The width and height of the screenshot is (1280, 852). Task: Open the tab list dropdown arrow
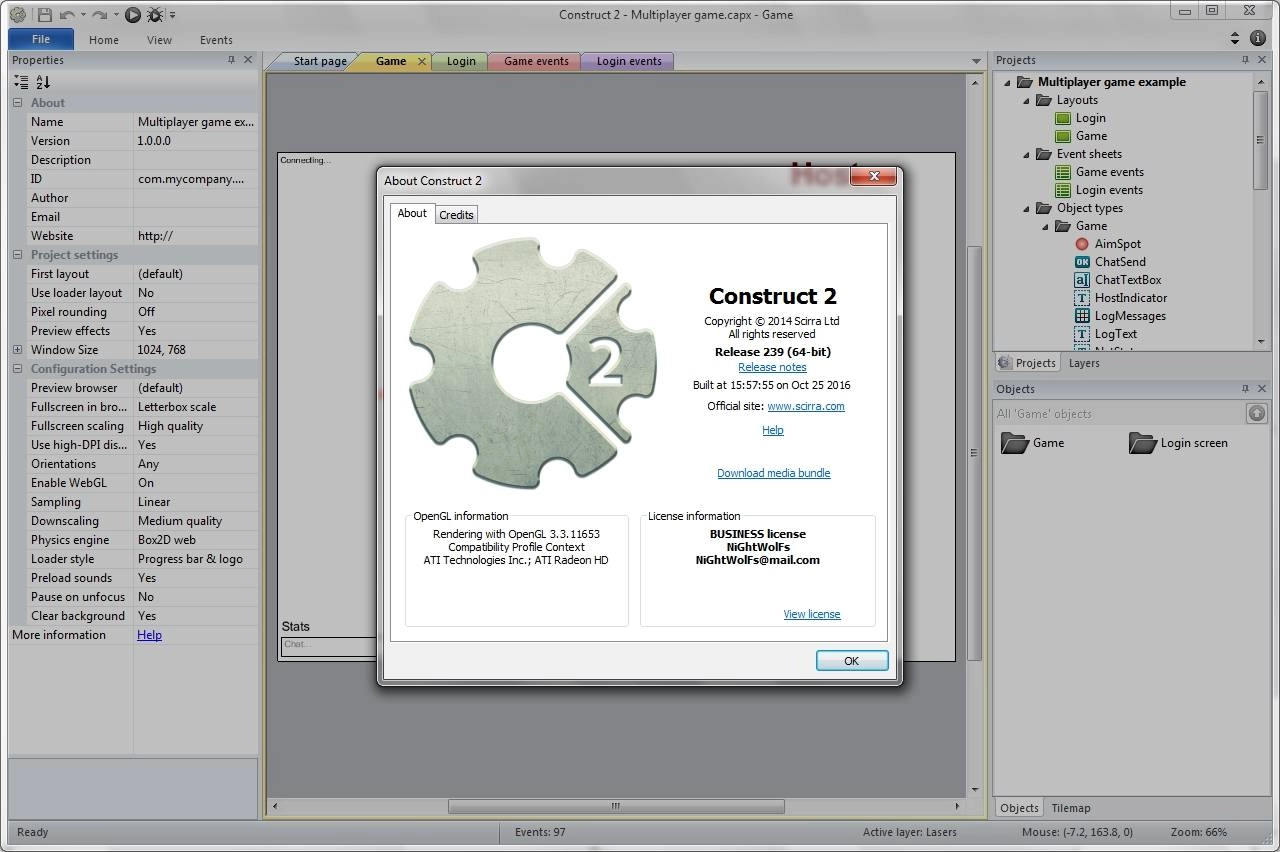tap(976, 61)
